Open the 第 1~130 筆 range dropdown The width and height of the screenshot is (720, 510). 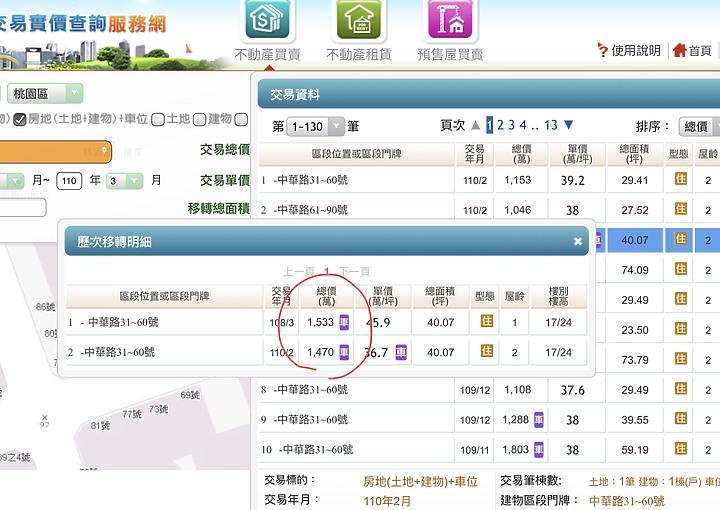(x=315, y=127)
